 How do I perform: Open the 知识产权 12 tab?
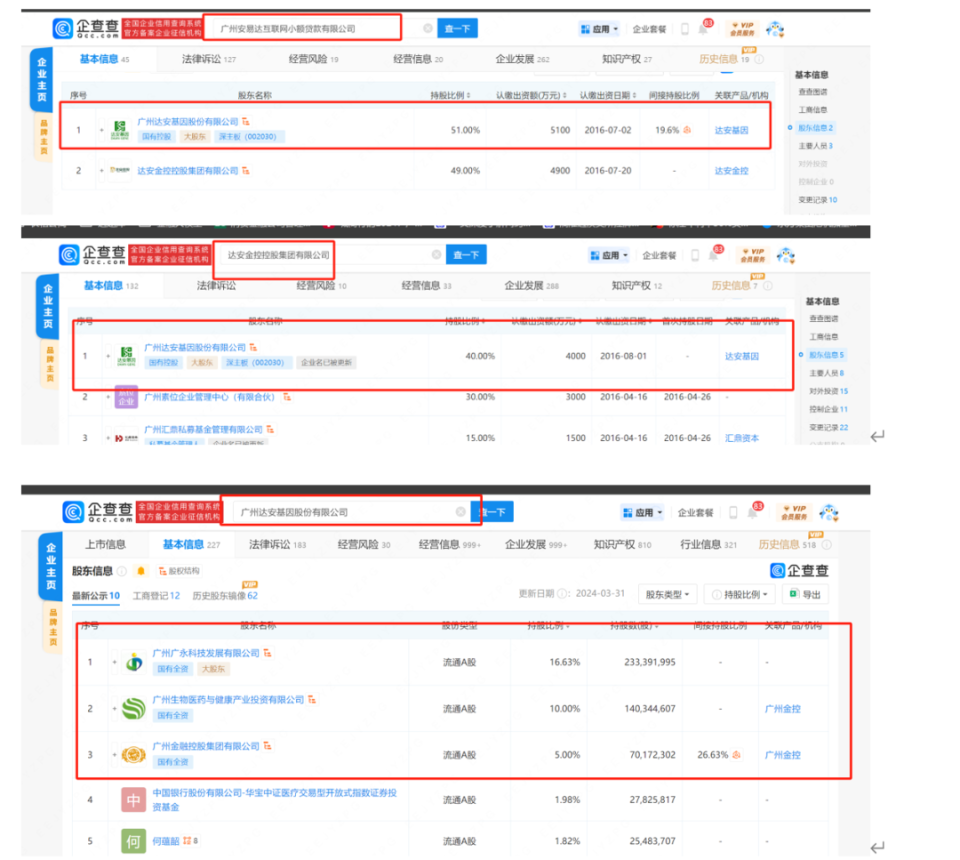coord(637,285)
